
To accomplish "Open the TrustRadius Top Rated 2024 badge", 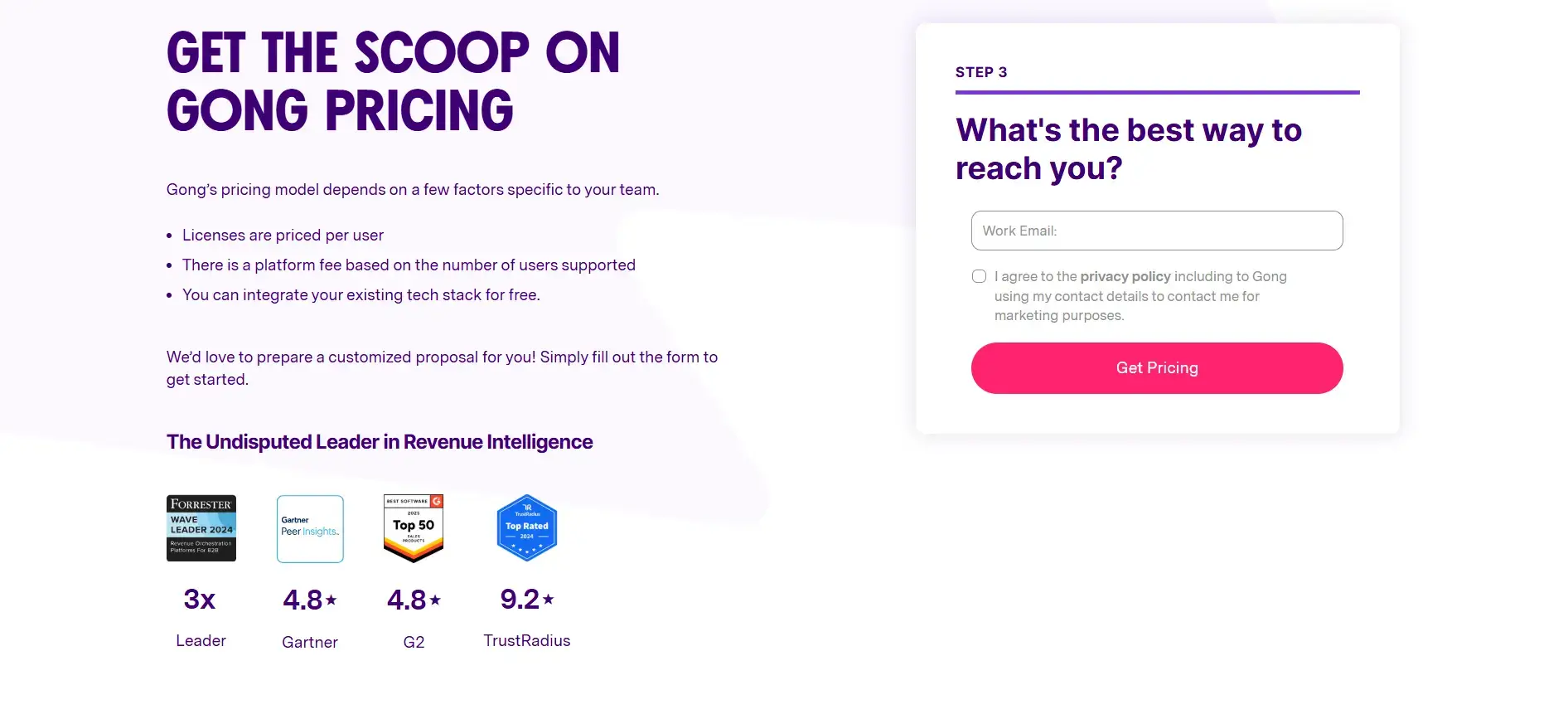I will pyautogui.click(x=527, y=526).
